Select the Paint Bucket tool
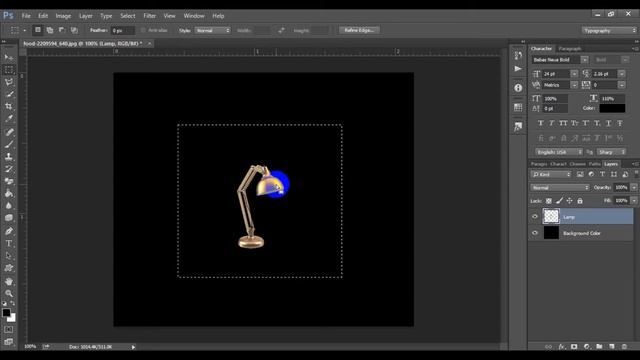Screen dimensions: 640x360 (9, 193)
